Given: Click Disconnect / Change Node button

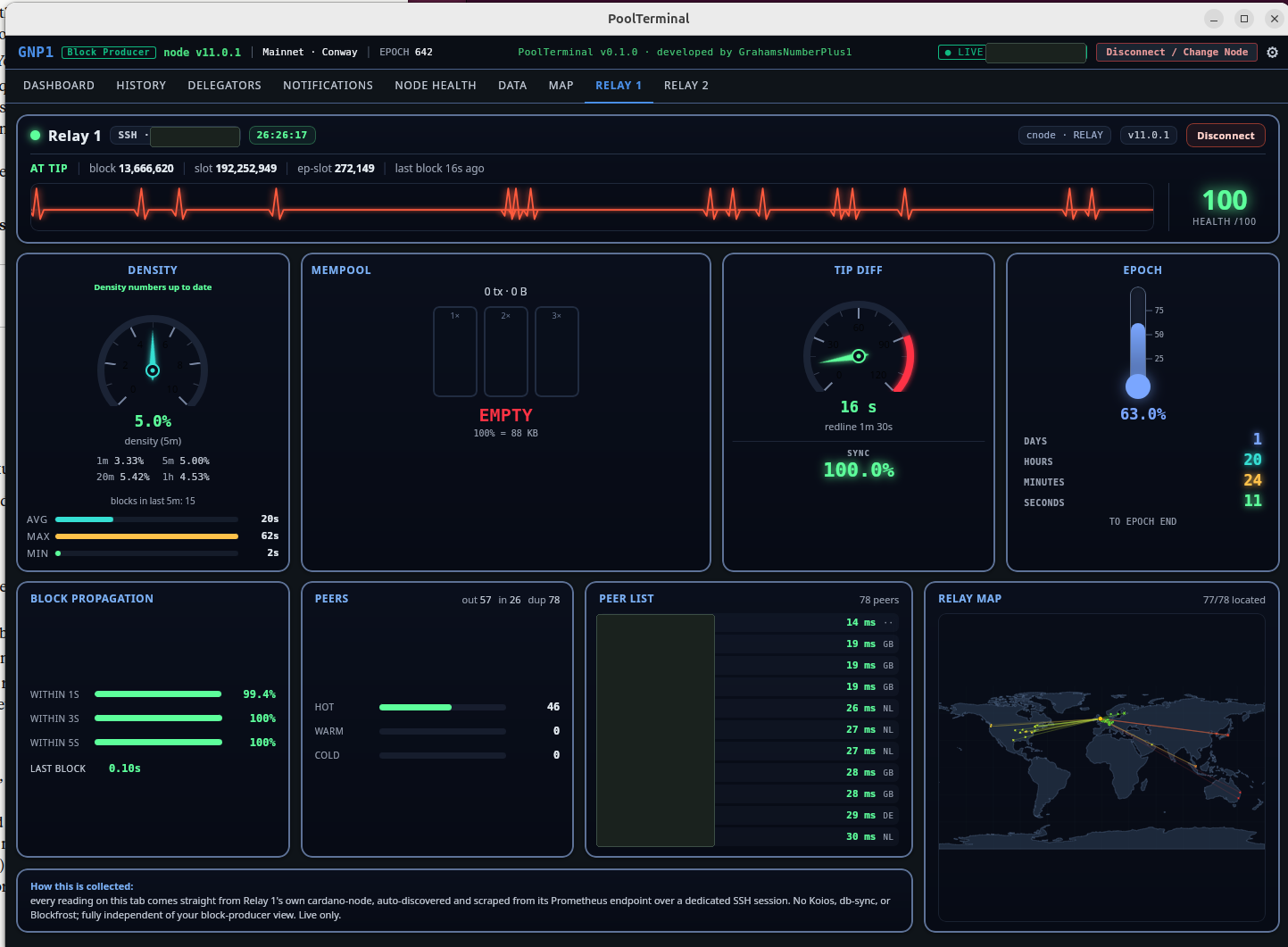Looking at the screenshot, I should click(1176, 53).
